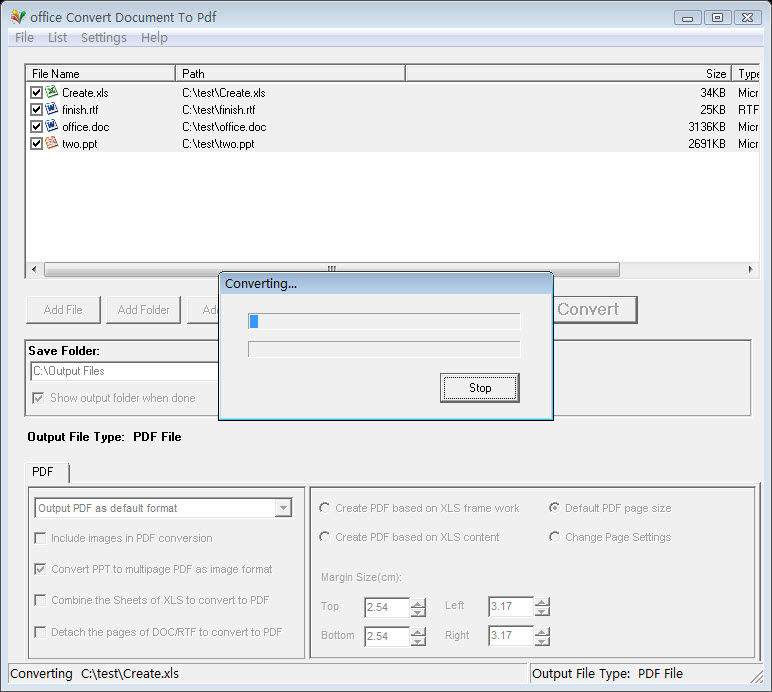Click the lower empty progress bar
The image size is (772, 692).
tap(384, 349)
